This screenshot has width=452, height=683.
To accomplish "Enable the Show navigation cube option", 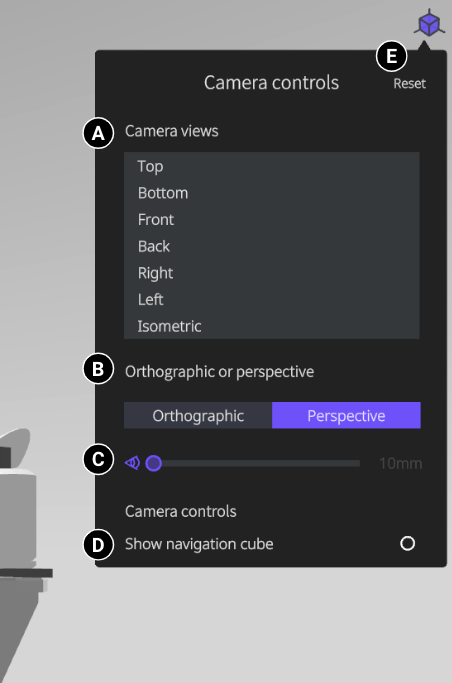I will pyautogui.click(x=408, y=544).
